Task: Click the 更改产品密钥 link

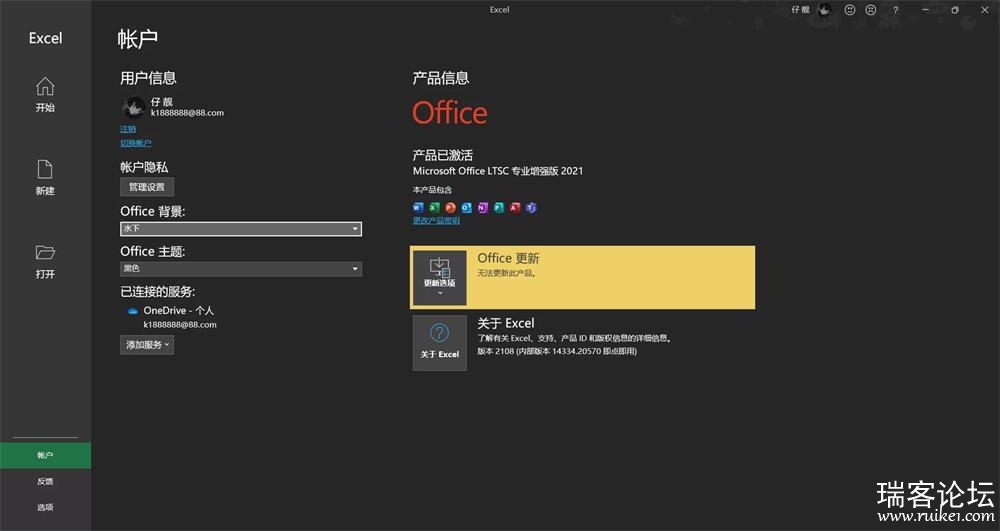Action: click(x=436, y=221)
